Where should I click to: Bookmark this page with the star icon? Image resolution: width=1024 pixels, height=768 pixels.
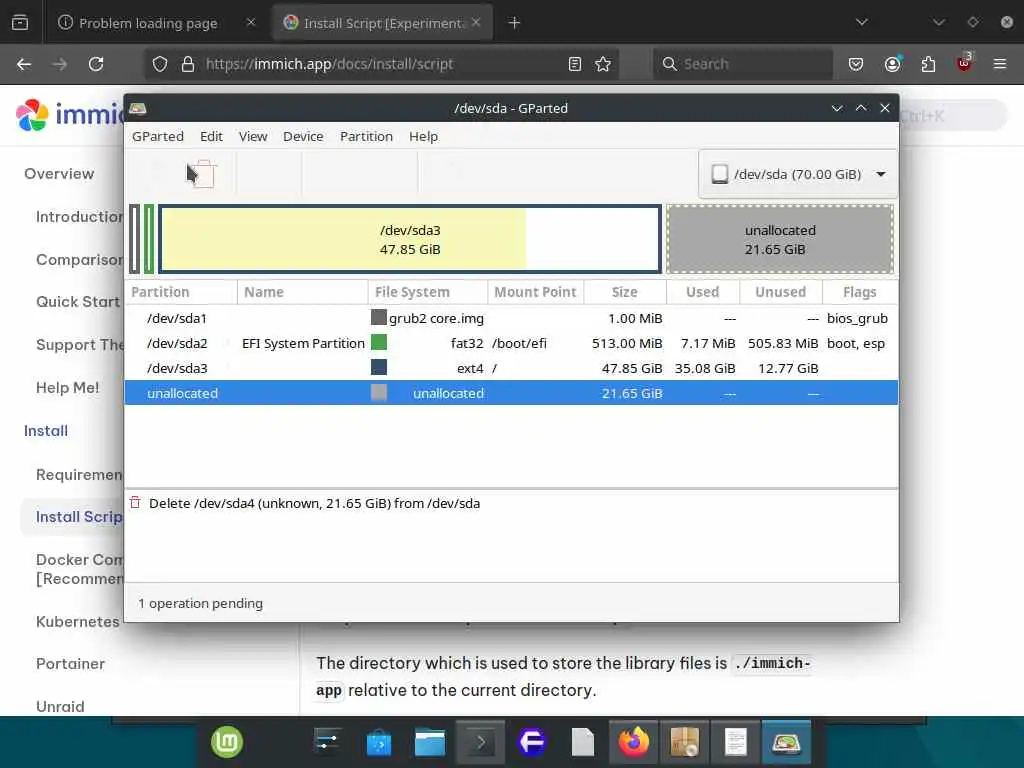pos(603,64)
